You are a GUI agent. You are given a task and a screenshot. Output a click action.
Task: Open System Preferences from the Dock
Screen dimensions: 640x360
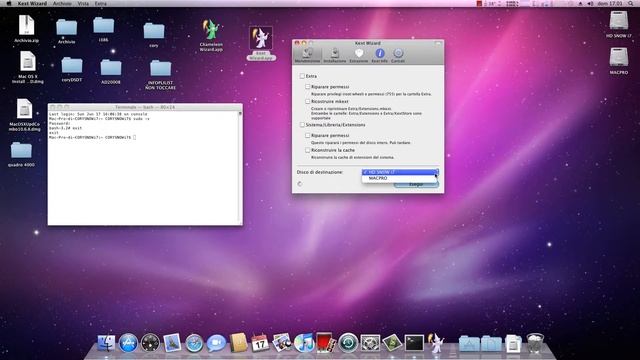(x=370, y=343)
